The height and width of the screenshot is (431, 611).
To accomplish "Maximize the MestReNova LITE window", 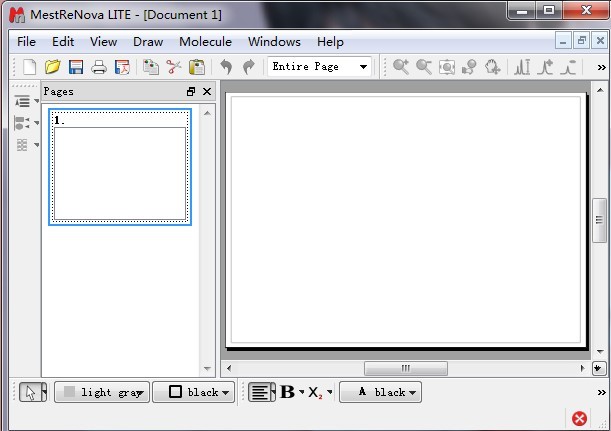I will click(x=548, y=11).
